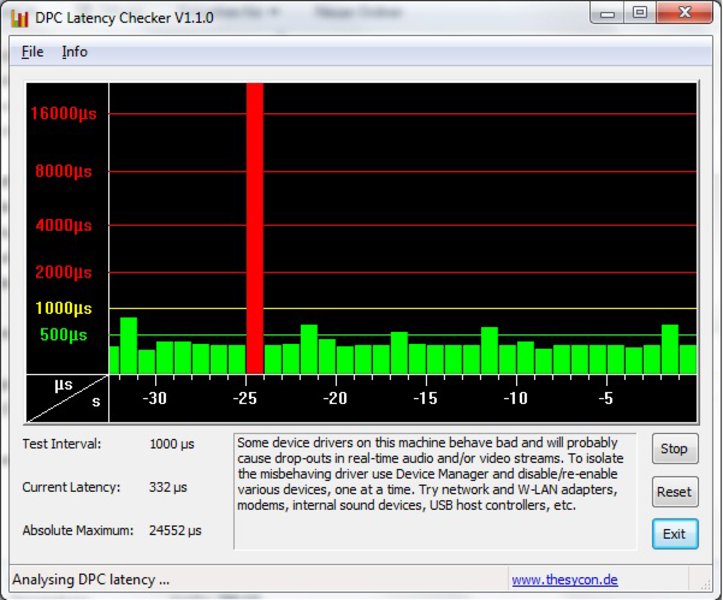
Task: Click the window resize grip in status bar
Action: point(705,584)
